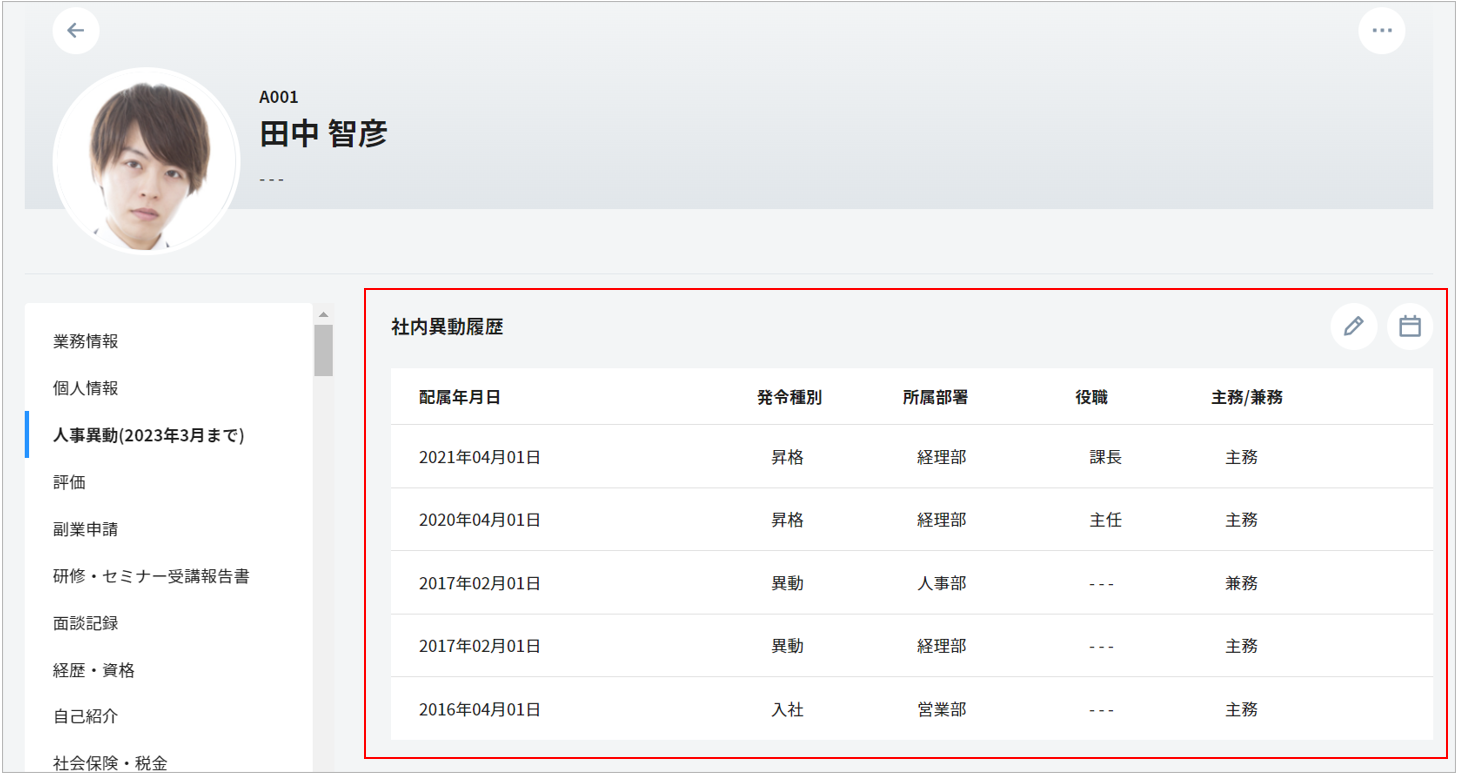Open the 自己紹介 sidebar item

tap(86, 716)
